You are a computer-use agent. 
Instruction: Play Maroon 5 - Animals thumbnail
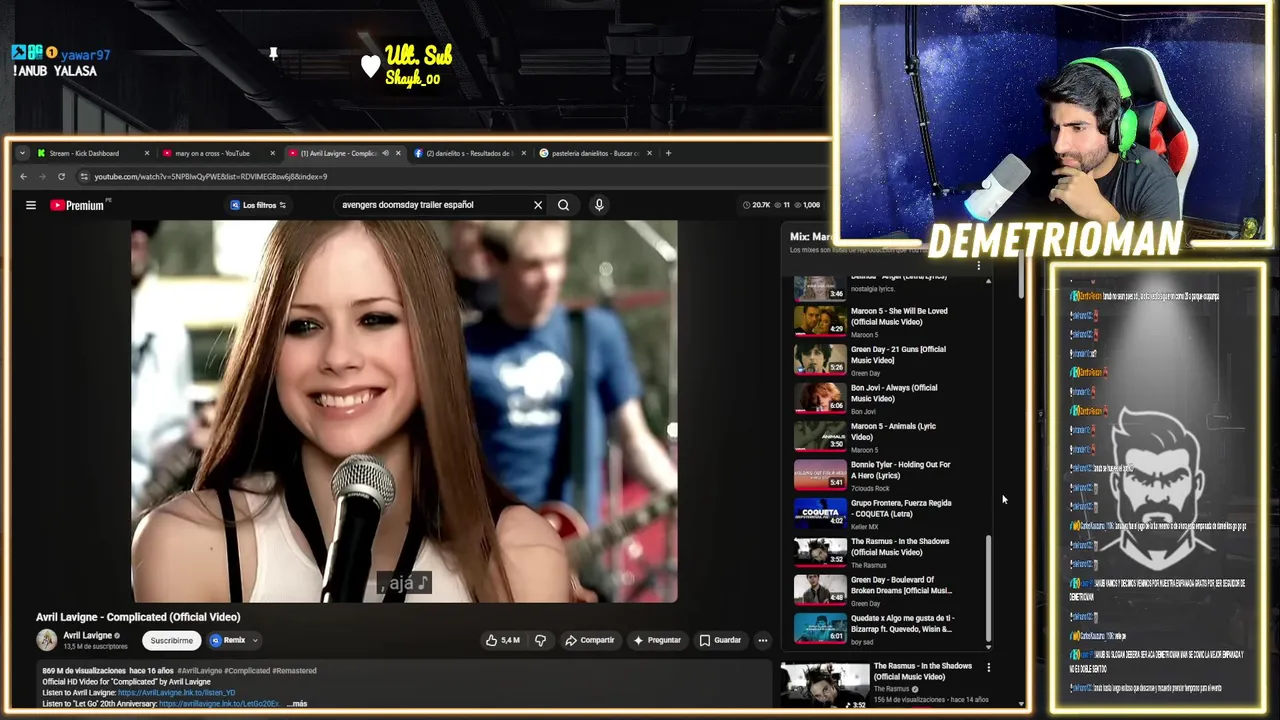(820, 437)
